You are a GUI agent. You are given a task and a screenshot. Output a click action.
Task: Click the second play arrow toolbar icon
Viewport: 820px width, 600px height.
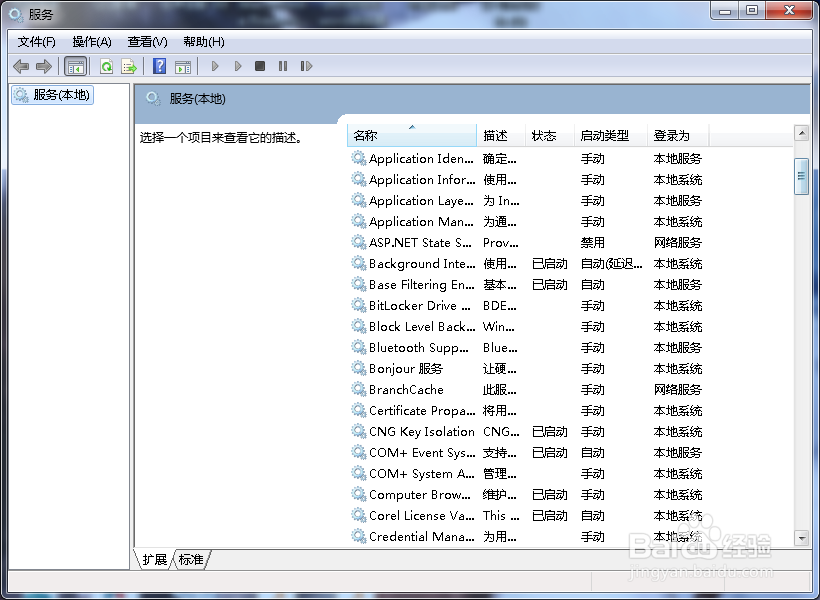coord(238,66)
